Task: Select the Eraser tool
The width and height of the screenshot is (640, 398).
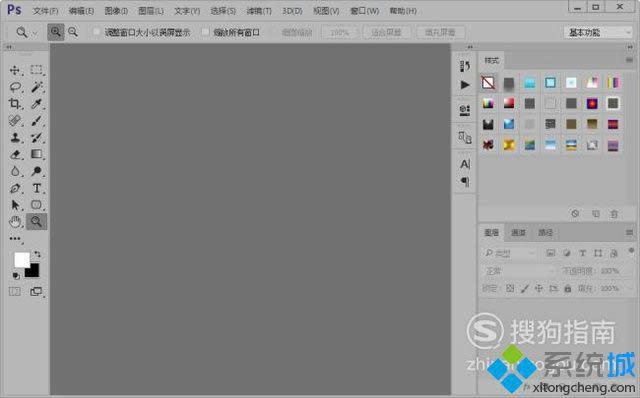Action: point(15,154)
